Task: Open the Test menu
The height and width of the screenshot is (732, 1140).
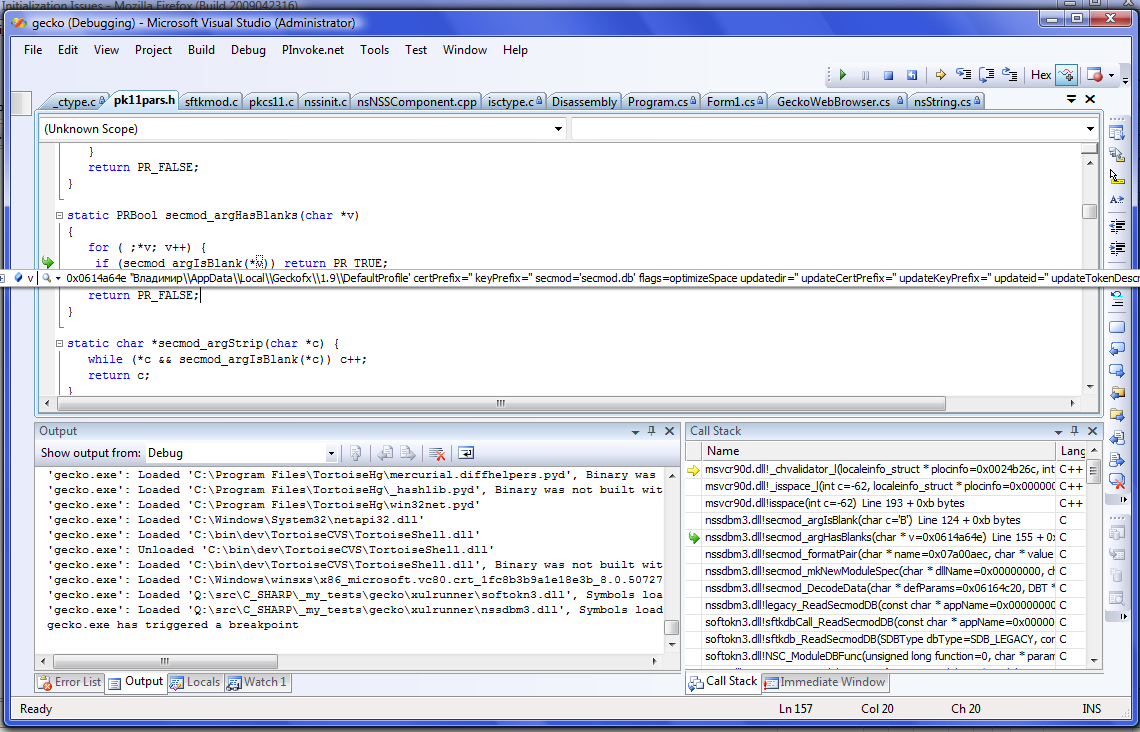Action: coord(416,50)
